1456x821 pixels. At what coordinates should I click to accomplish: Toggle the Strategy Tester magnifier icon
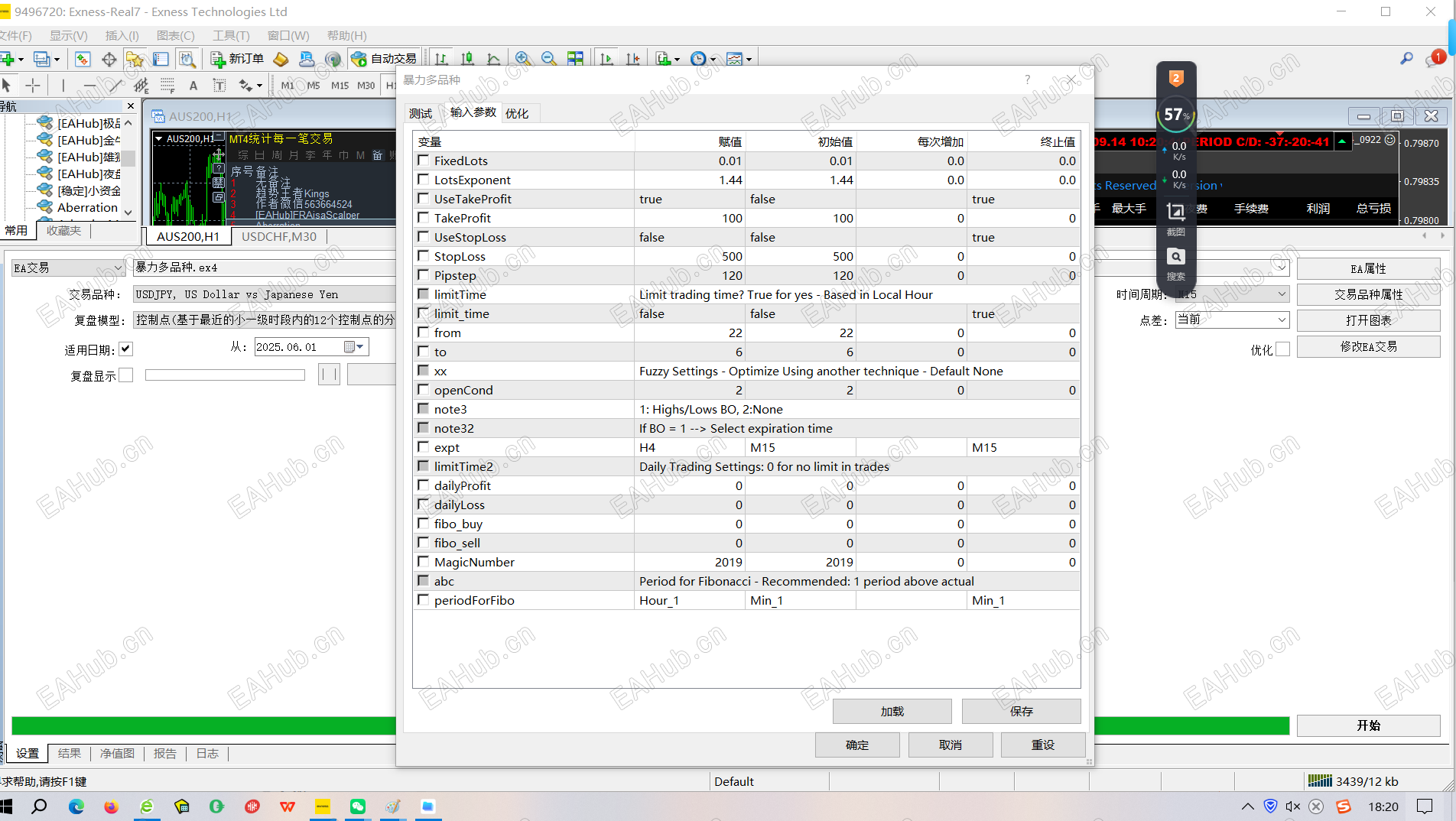[x=187, y=59]
